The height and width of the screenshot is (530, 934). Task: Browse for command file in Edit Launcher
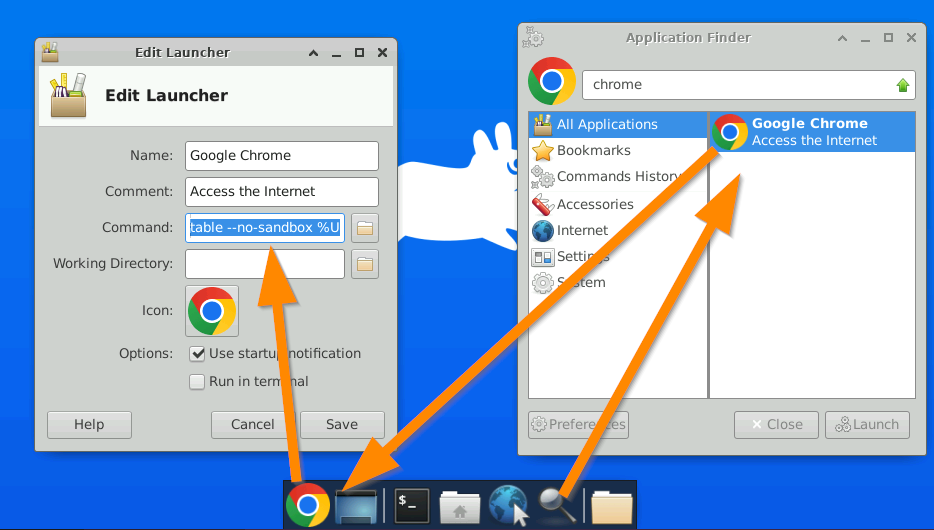click(x=365, y=228)
